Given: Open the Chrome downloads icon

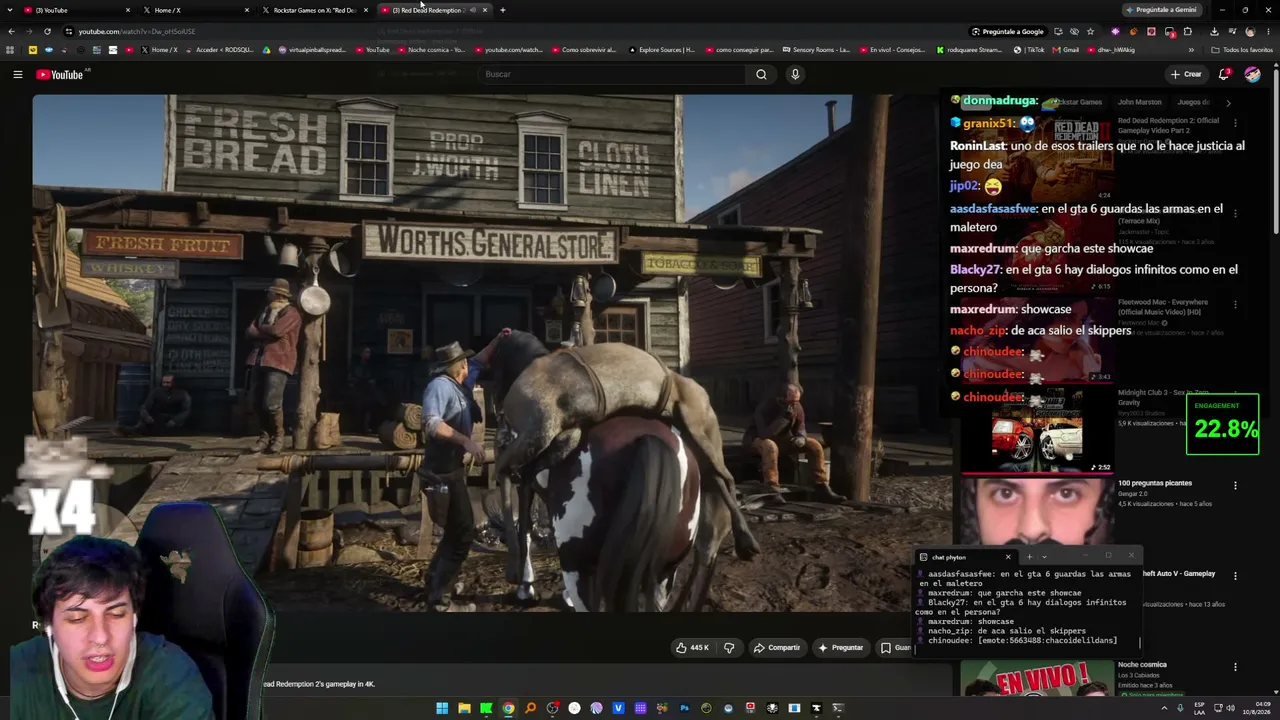Looking at the screenshot, I should click(1213, 31).
